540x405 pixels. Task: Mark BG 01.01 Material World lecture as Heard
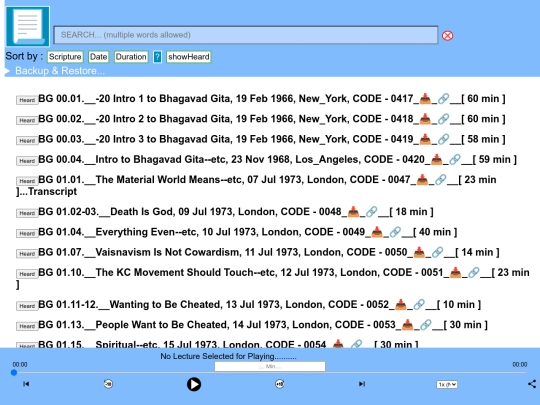point(27,181)
